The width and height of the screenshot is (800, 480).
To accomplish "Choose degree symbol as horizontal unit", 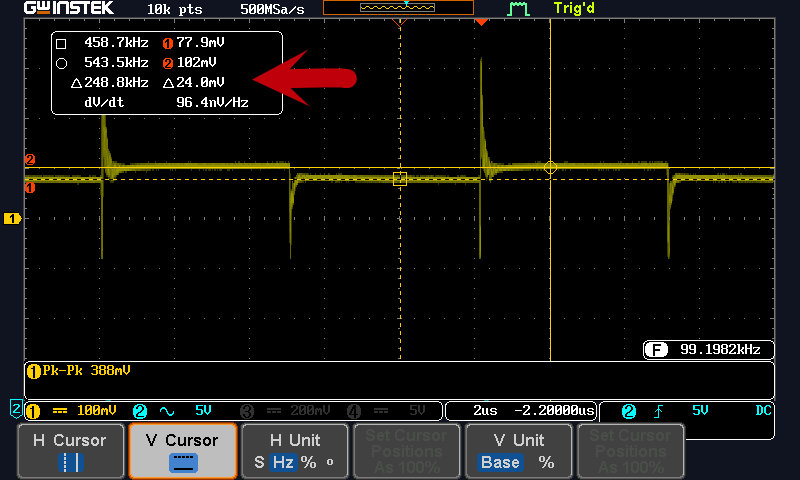I will click(330, 462).
